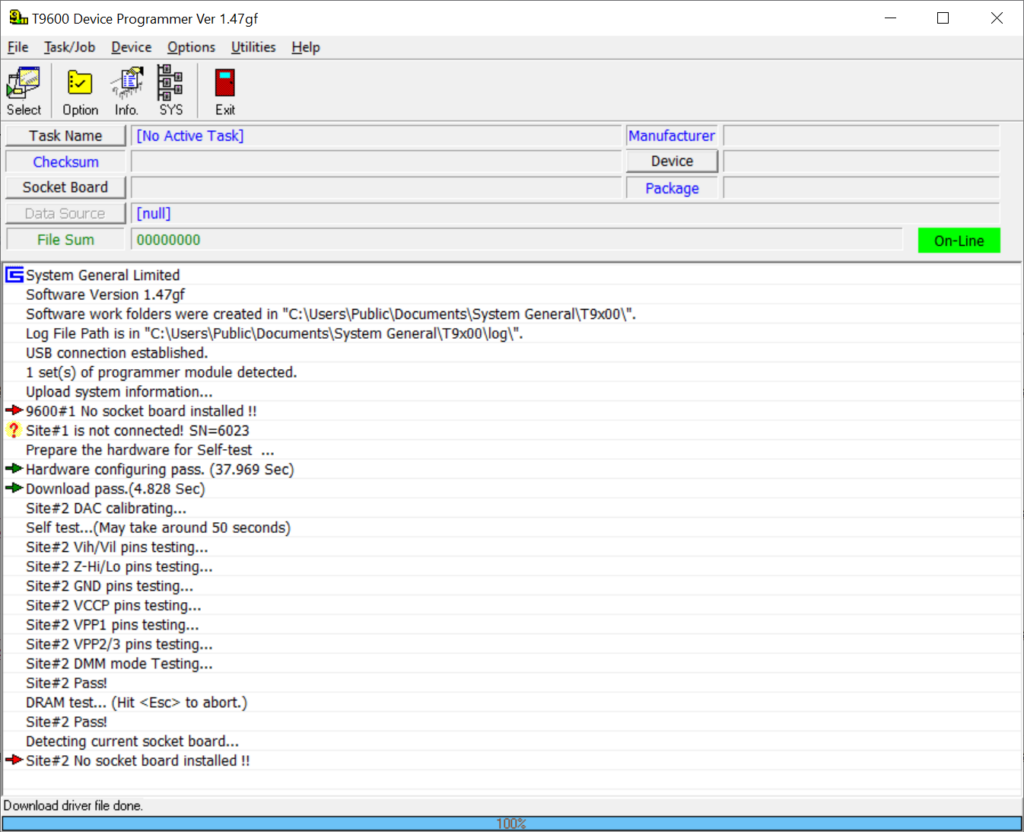Click the 00000000 file sum field
The image size is (1024, 832).
517,240
